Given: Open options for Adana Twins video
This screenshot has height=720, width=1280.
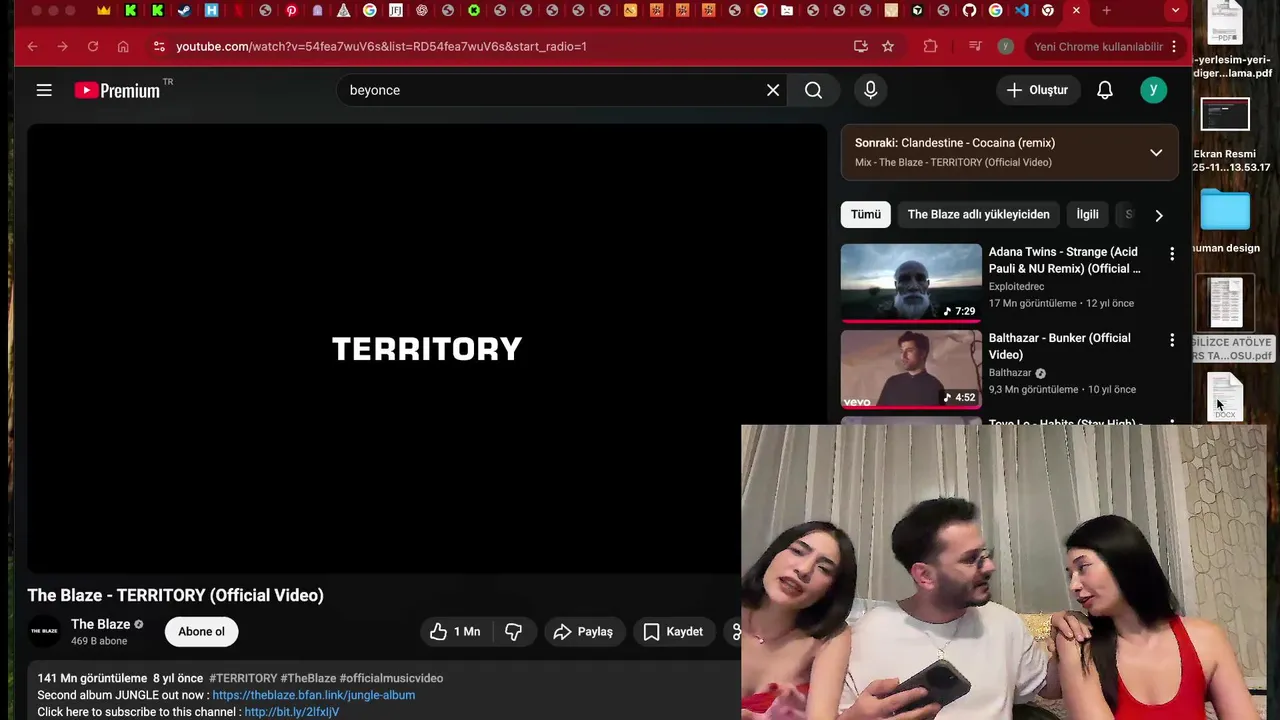Looking at the screenshot, I should coord(1172,254).
